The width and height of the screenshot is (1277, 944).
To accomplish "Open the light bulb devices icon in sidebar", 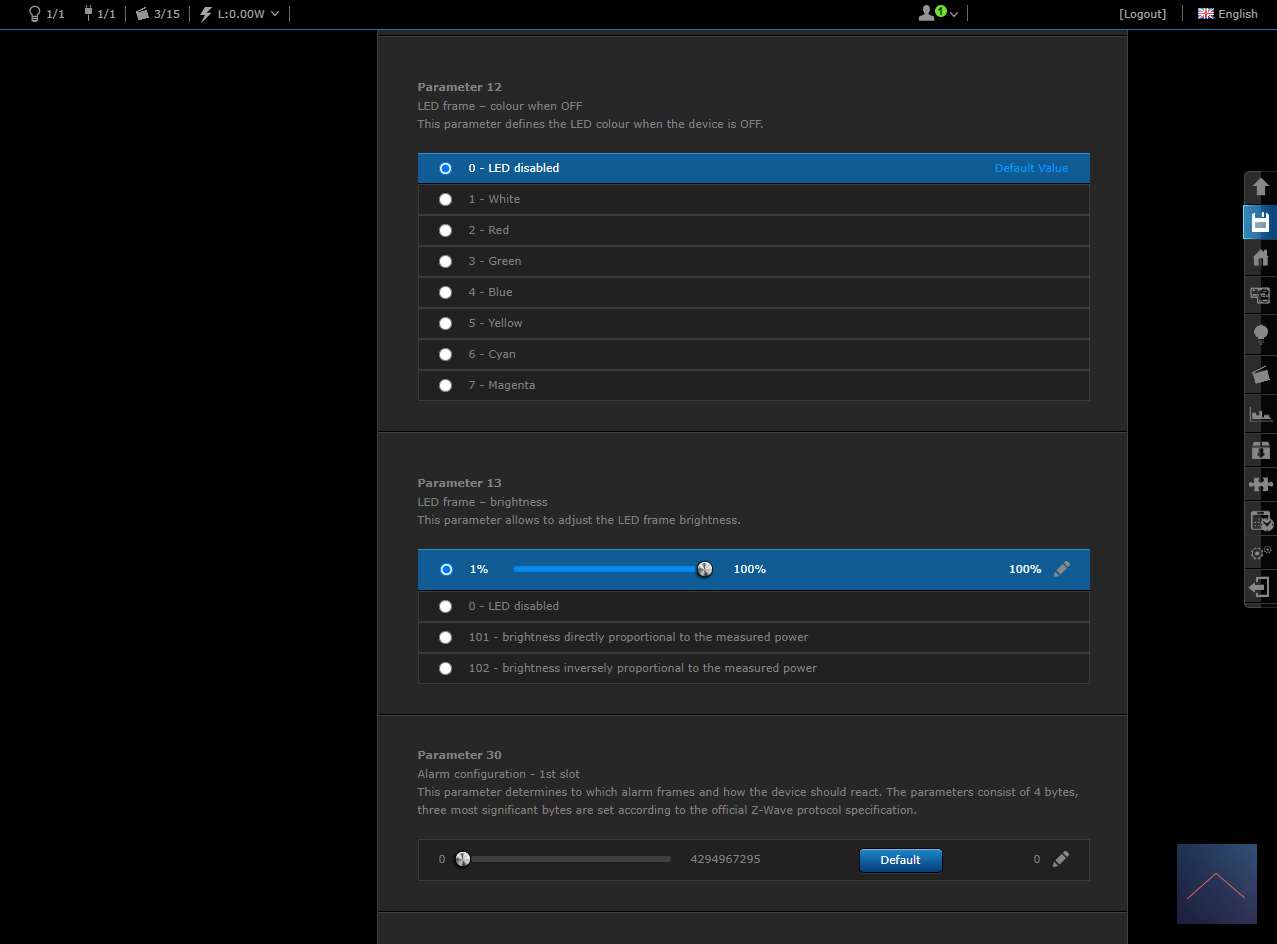I will click(x=1260, y=333).
